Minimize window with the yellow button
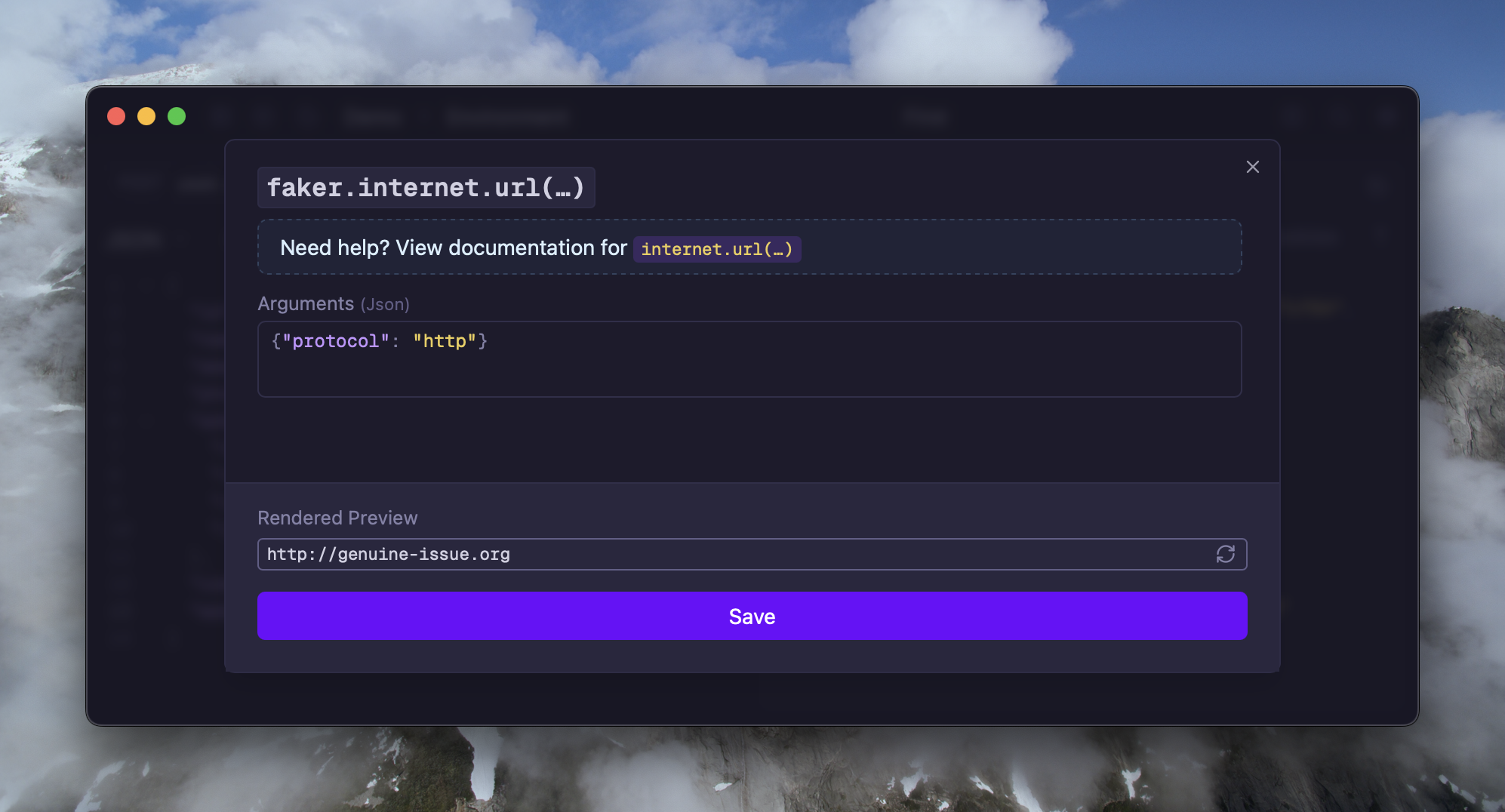Viewport: 1505px width, 812px height. click(x=146, y=116)
